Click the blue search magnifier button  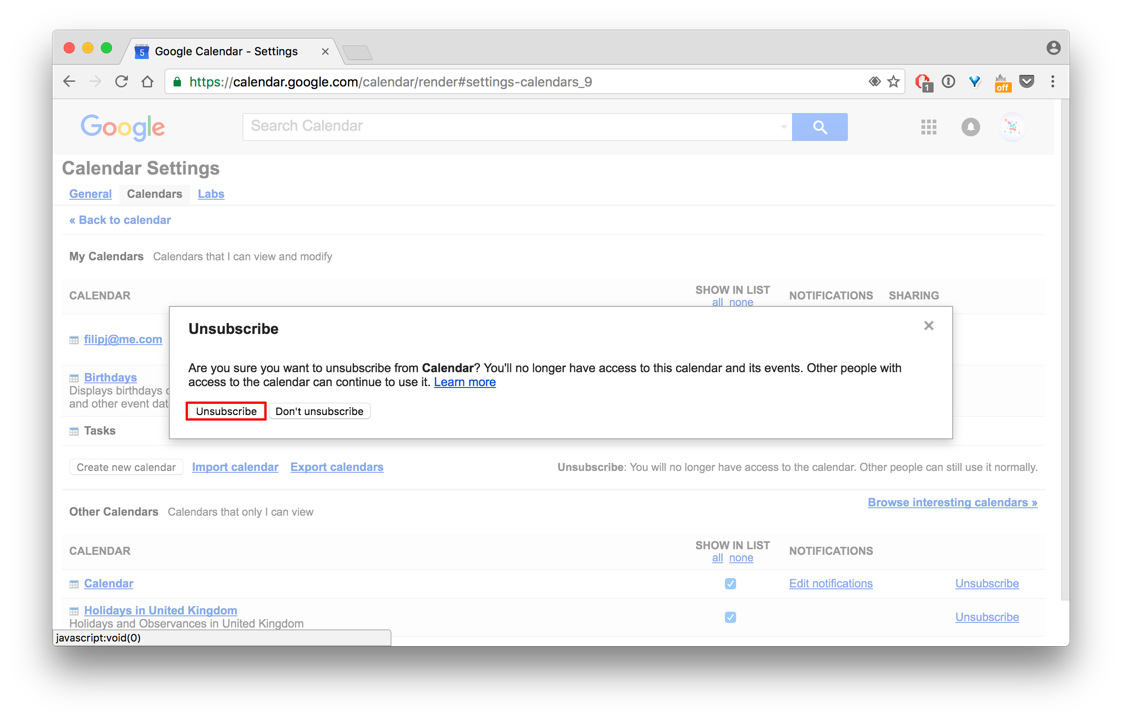click(819, 127)
